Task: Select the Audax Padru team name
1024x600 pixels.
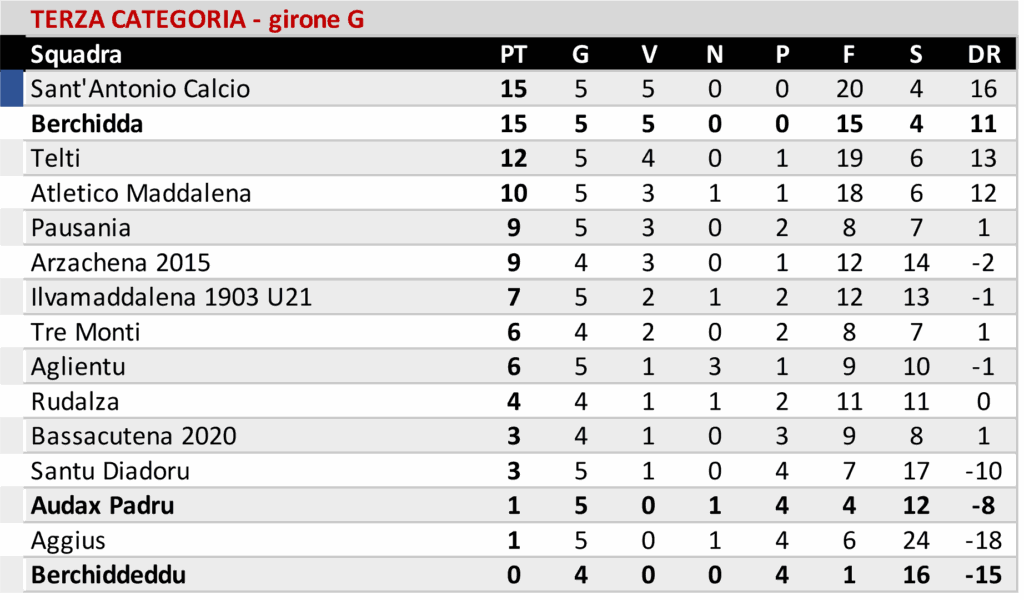Action: coord(102,506)
